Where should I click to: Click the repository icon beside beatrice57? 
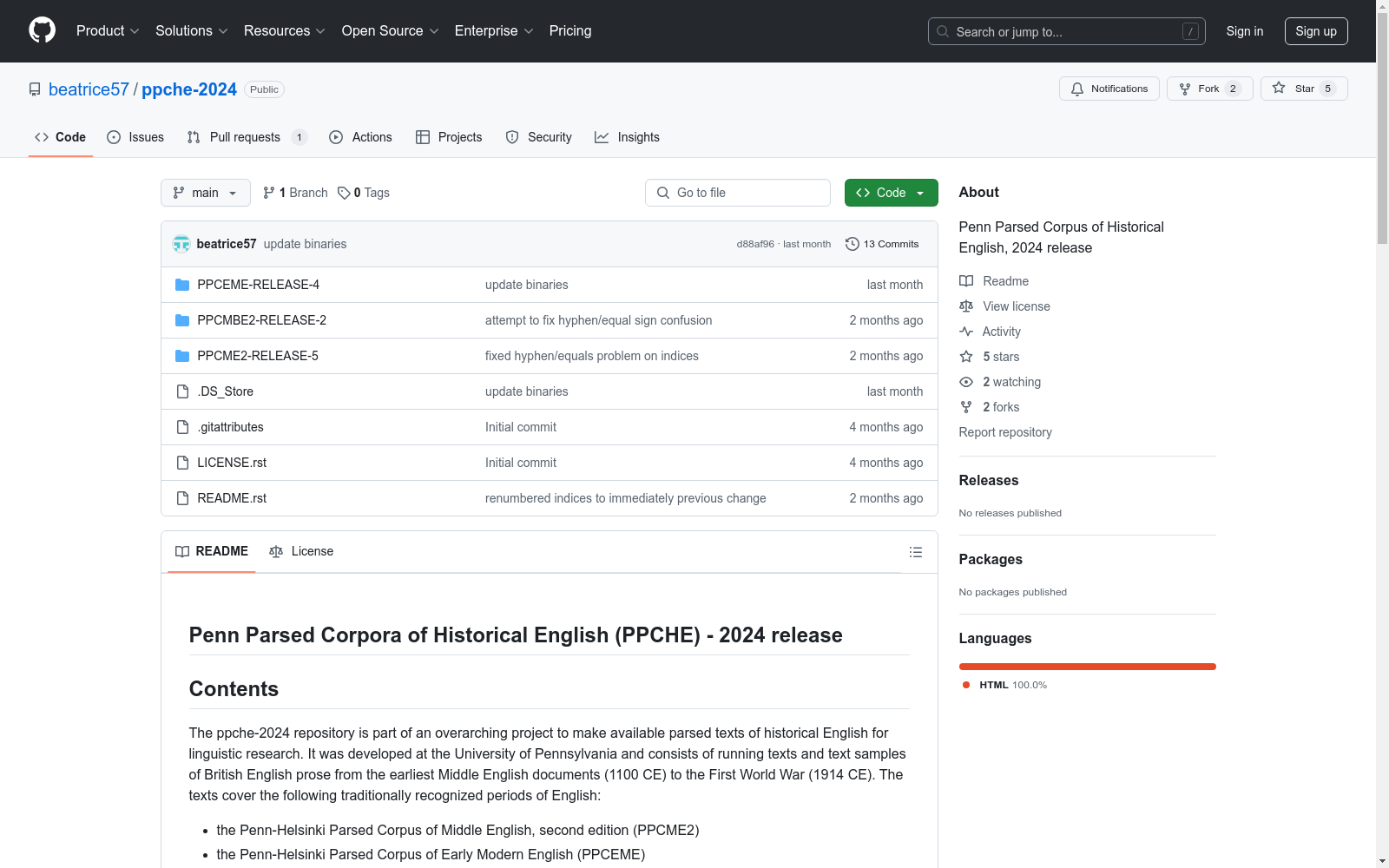(x=35, y=89)
